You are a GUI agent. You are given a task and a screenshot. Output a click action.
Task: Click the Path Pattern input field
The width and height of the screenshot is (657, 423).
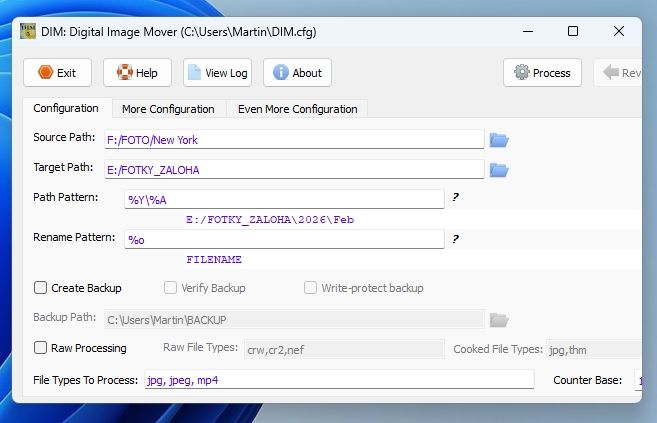pos(284,200)
